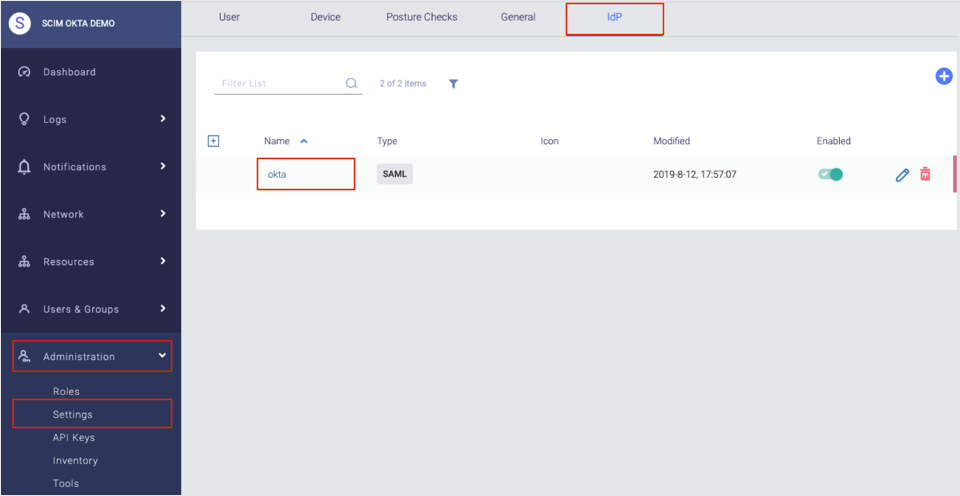Click the Notifications bell icon

[25, 167]
